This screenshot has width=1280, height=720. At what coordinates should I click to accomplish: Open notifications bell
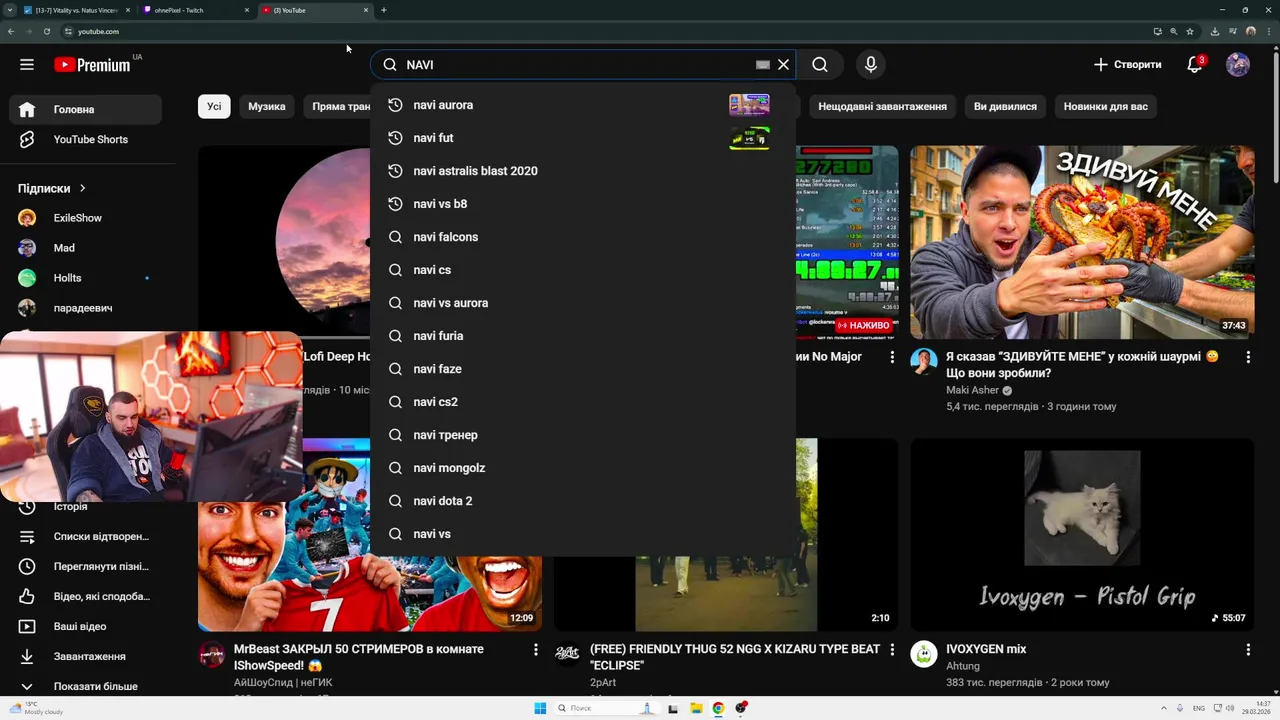click(x=1194, y=65)
